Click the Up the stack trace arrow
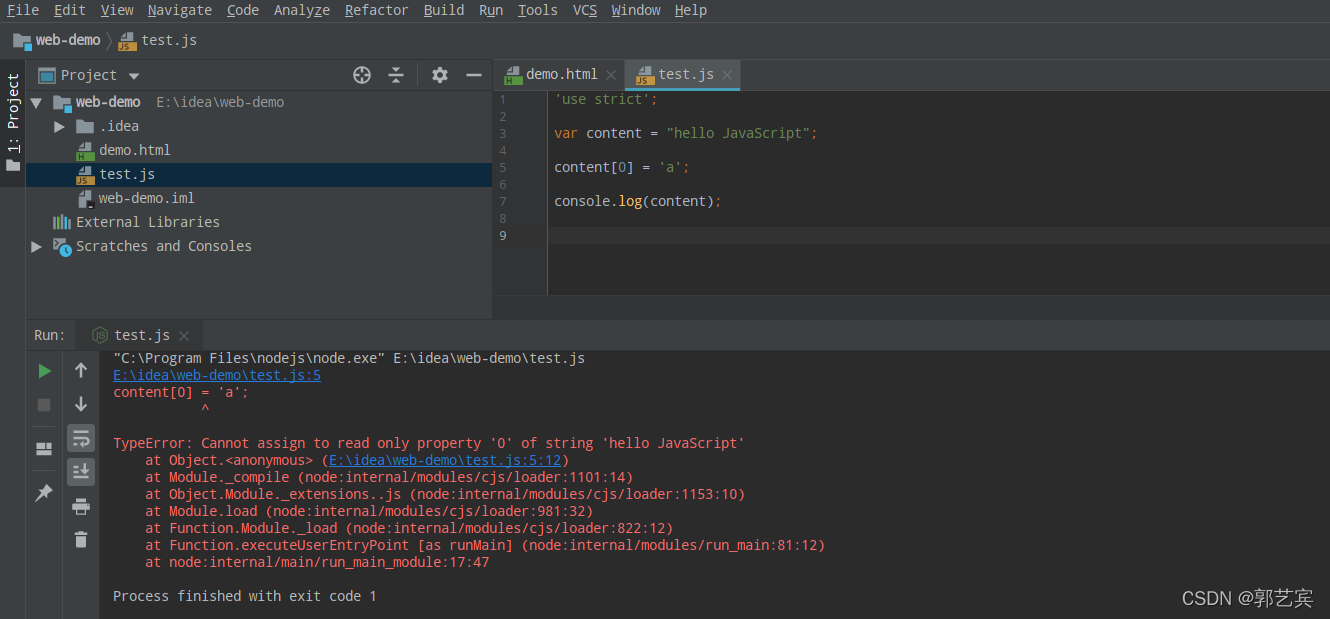 [81, 370]
